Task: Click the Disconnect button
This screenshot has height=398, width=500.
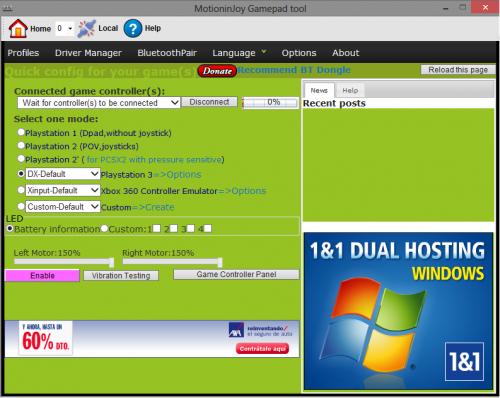Action: click(x=209, y=102)
